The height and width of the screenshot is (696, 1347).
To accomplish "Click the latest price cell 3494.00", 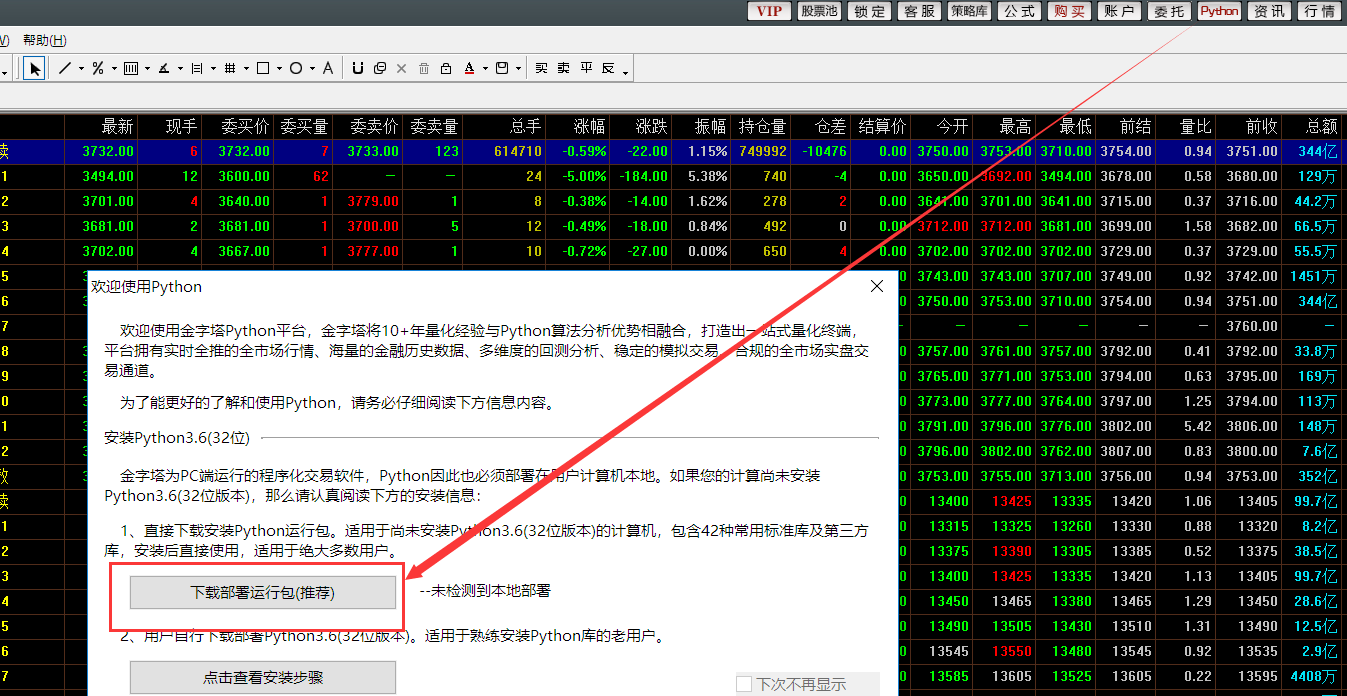I will pyautogui.click(x=108, y=176).
